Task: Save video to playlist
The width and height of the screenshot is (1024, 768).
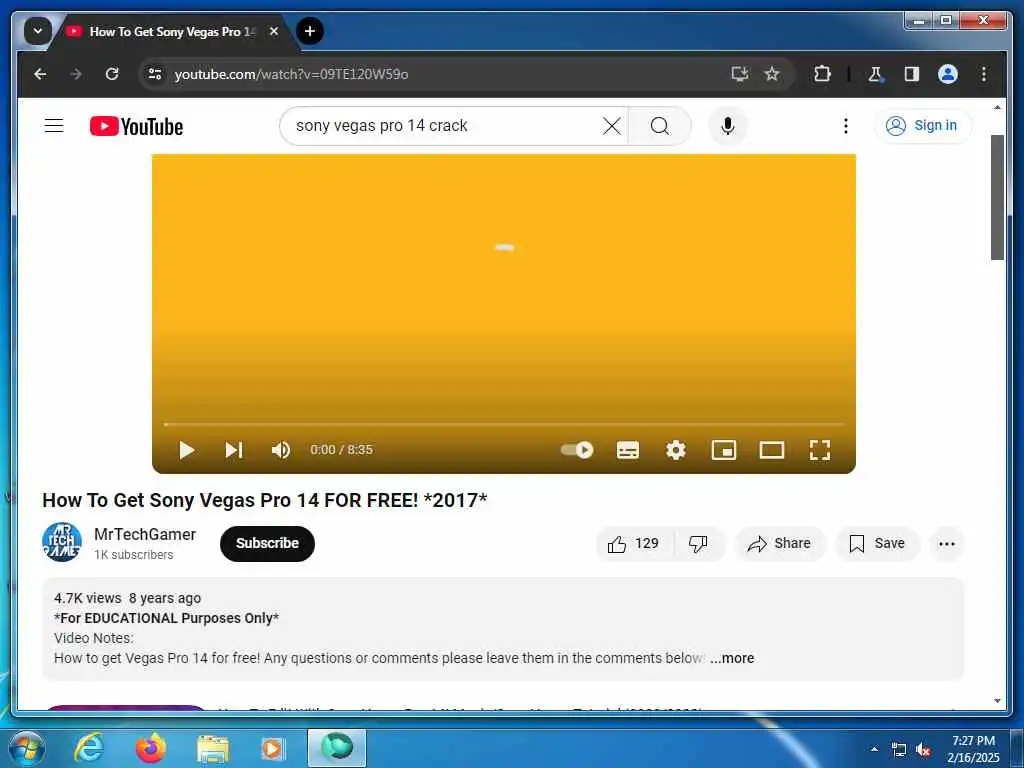Action: pos(877,543)
